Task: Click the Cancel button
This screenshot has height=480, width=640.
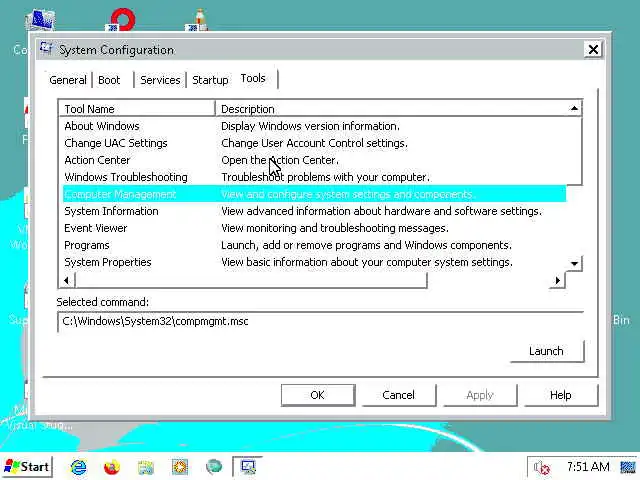Action: (x=398, y=395)
